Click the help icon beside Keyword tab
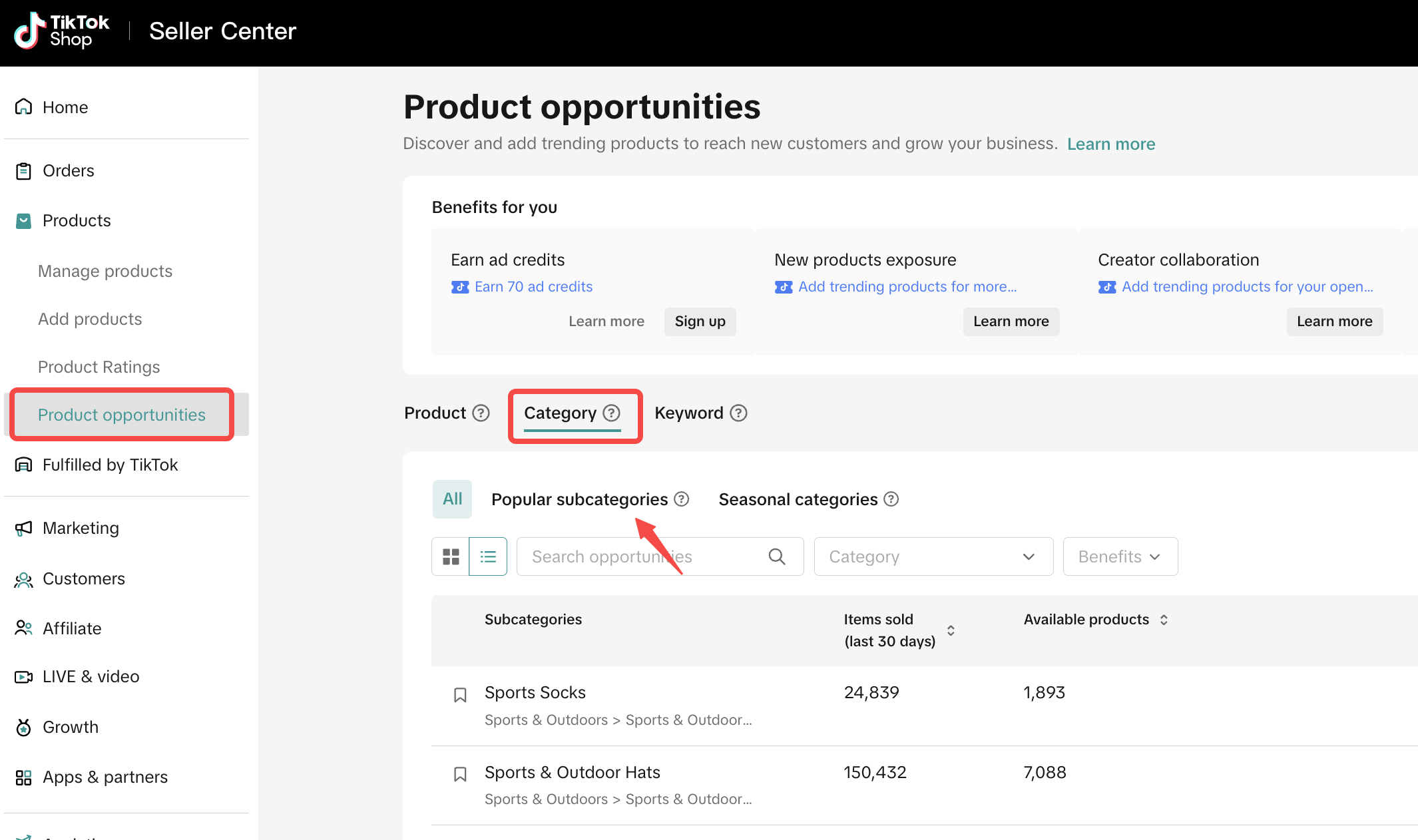Image resolution: width=1418 pixels, height=840 pixels. coord(738,413)
